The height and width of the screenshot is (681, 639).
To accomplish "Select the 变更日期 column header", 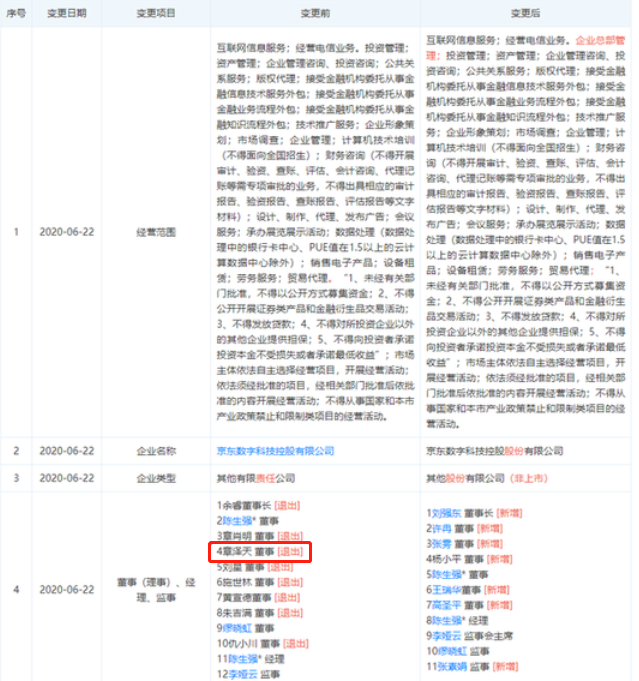I will coord(66,13).
